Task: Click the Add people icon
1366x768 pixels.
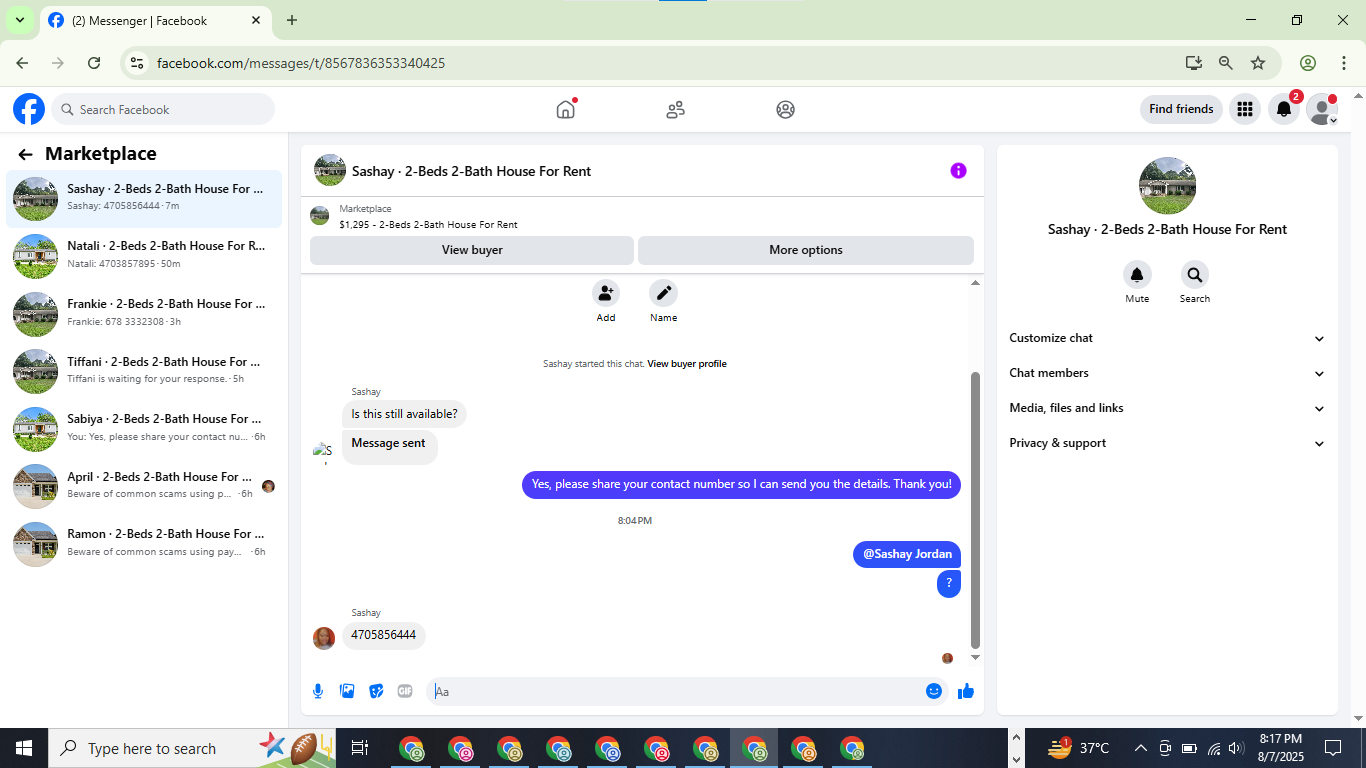Action: click(606, 293)
